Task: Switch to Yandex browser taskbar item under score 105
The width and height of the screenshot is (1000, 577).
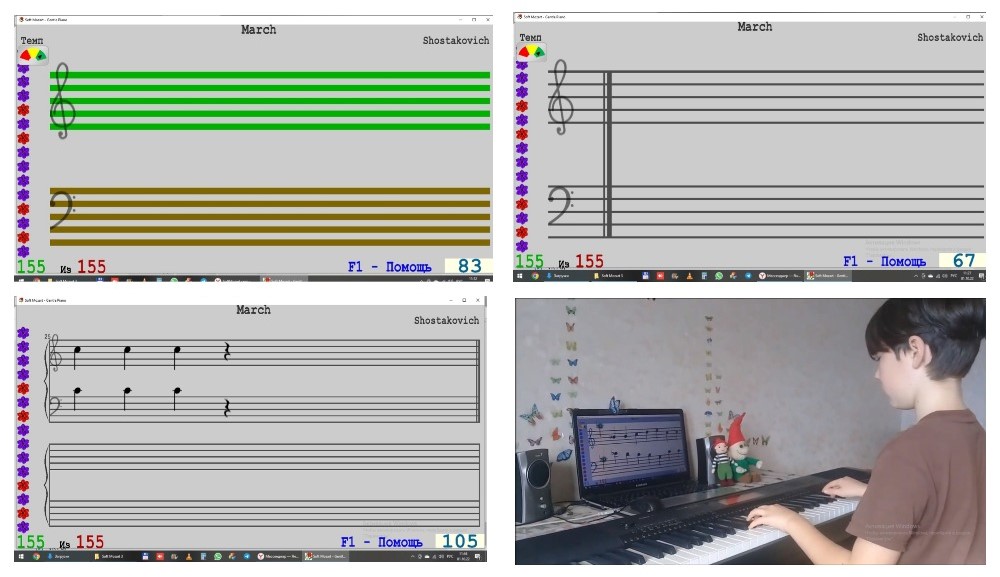Action: click(279, 556)
